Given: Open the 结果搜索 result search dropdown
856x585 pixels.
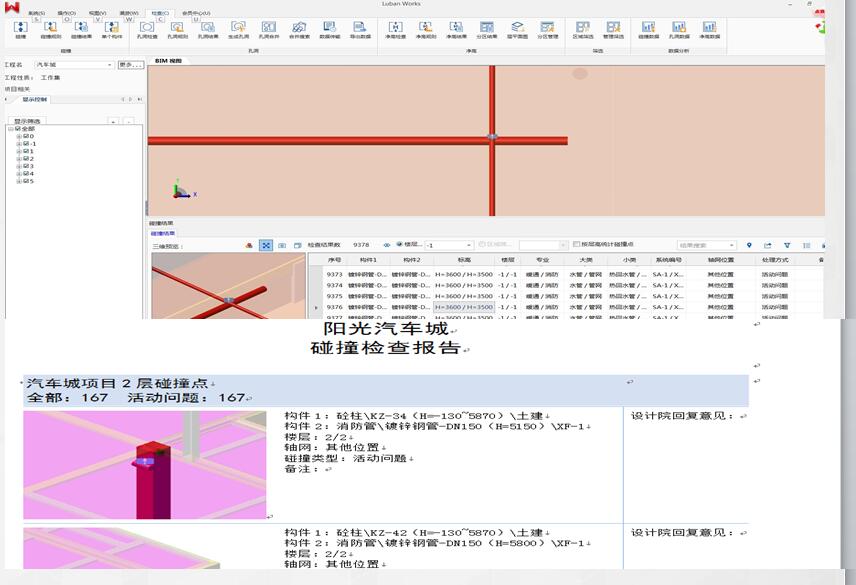Looking at the screenshot, I should 706,246.
